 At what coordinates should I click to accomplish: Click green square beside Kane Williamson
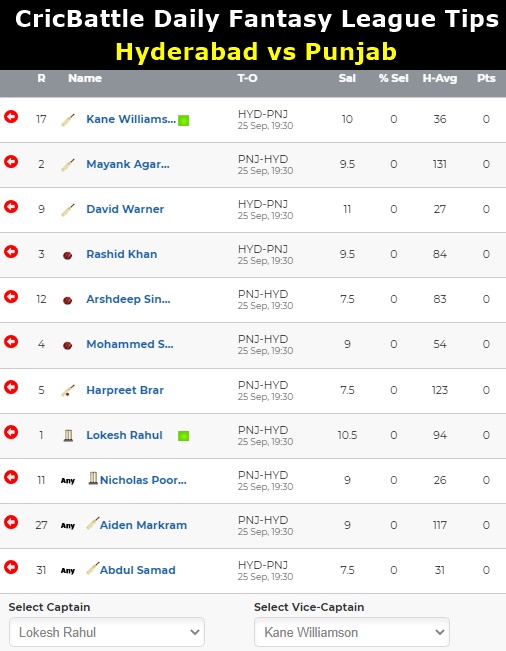pos(183,120)
